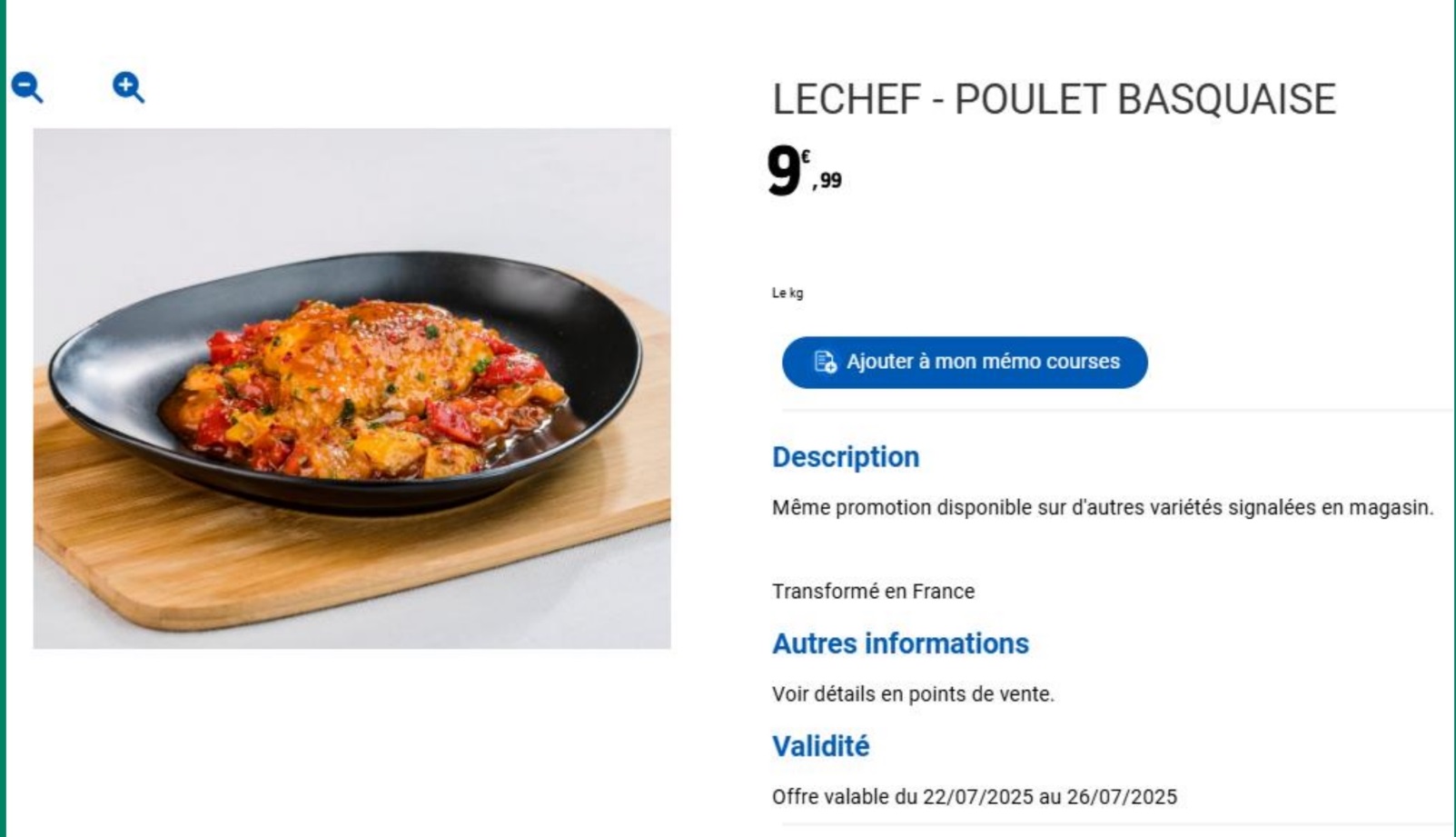Open the Poulet Basquaise dish photo
The width and height of the screenshot is (1456, 837).
pos(352,388)
